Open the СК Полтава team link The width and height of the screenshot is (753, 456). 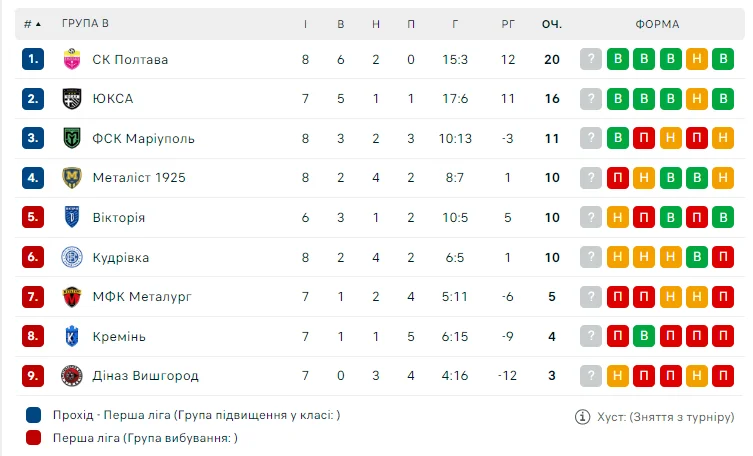click(x=130, y=59)
